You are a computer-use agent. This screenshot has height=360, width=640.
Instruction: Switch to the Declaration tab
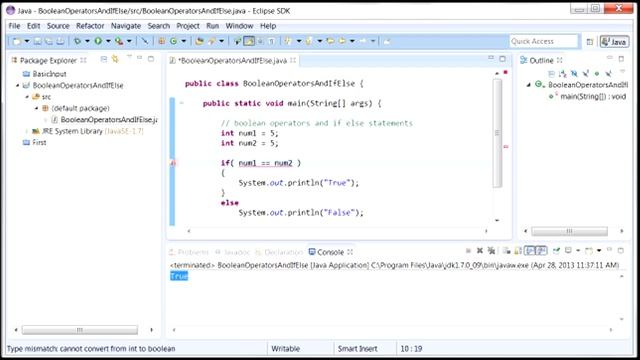point(280,252)
